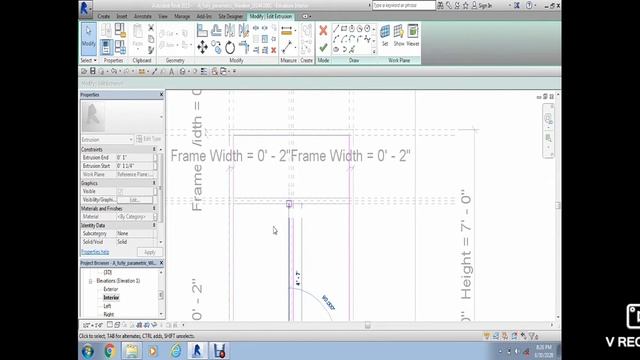This screenshot has height=360, width=640.
Task: Click the Save icon in quick access toolbar
Action: click(x=93, y=71)
